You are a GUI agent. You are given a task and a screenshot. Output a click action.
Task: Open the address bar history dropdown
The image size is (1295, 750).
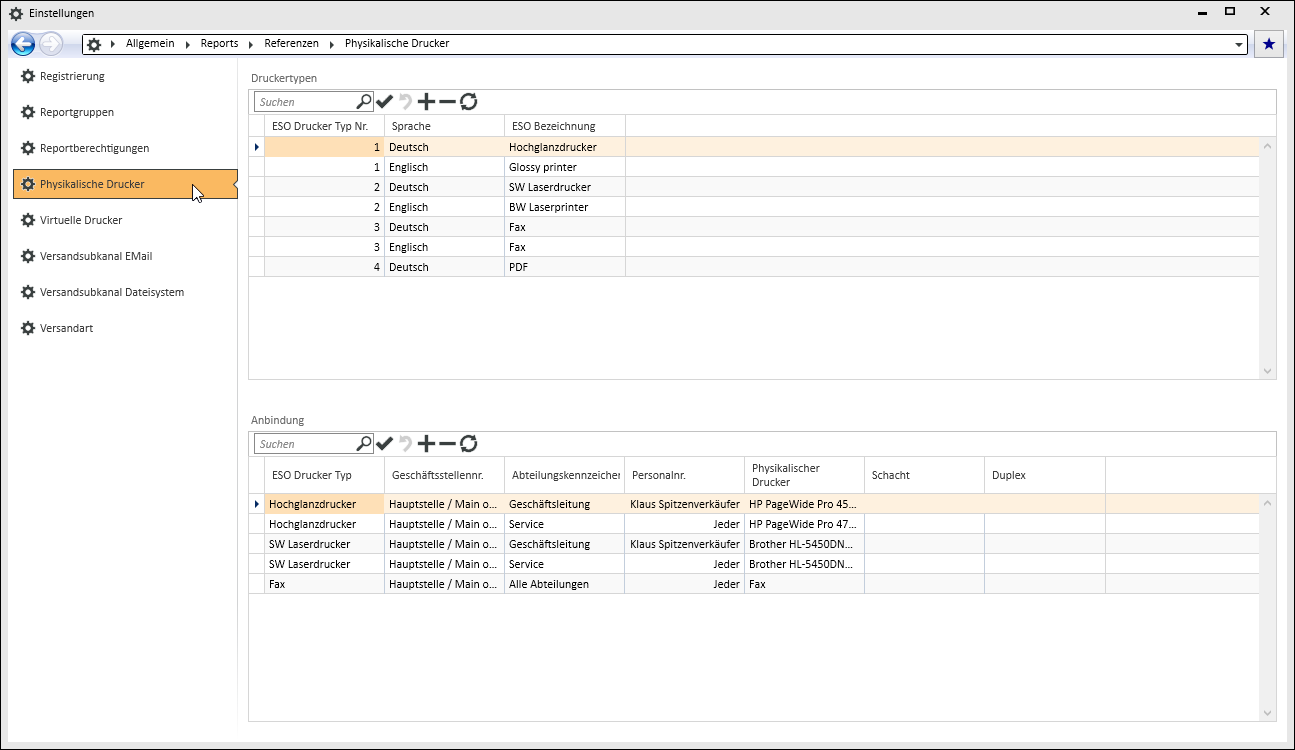[x=1240, y=45]
